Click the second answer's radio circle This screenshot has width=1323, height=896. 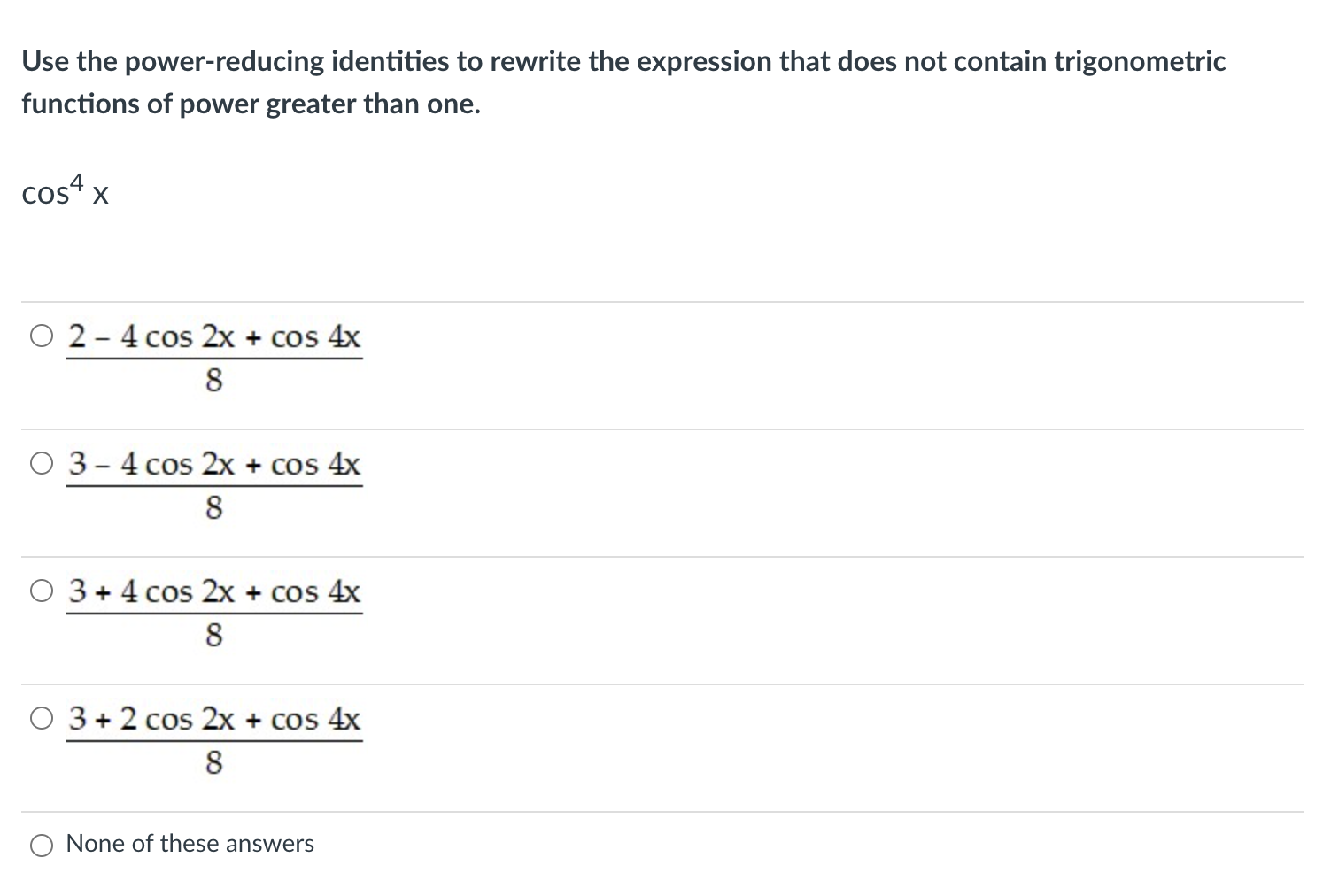point(41,462)
